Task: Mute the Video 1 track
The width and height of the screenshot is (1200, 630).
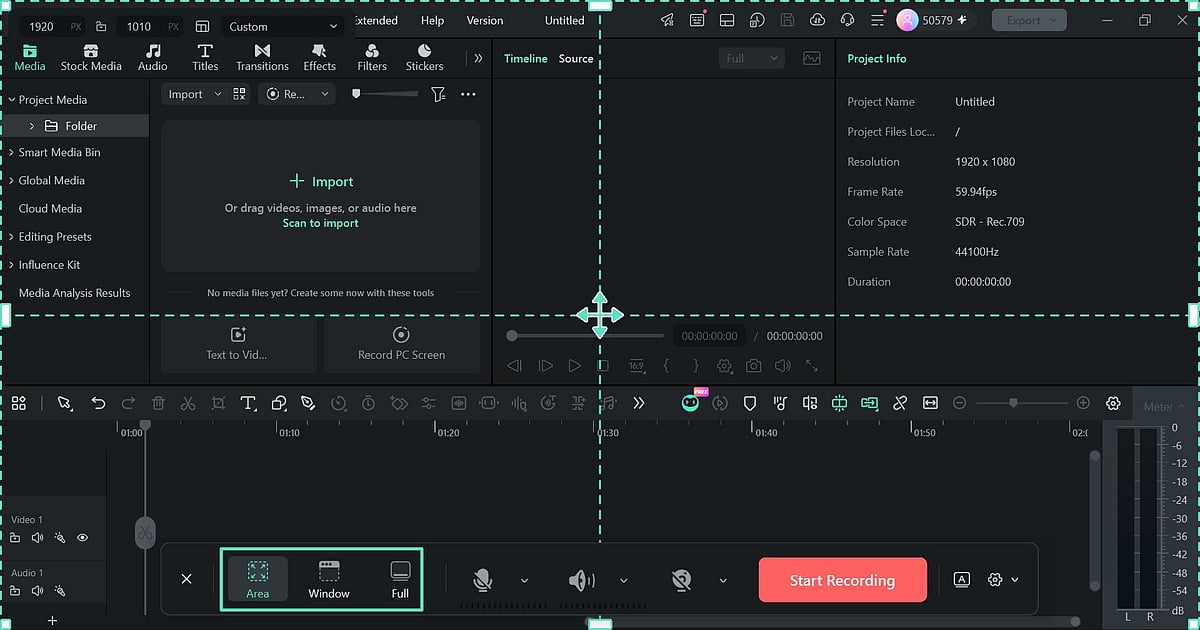Action: (37, 537)
